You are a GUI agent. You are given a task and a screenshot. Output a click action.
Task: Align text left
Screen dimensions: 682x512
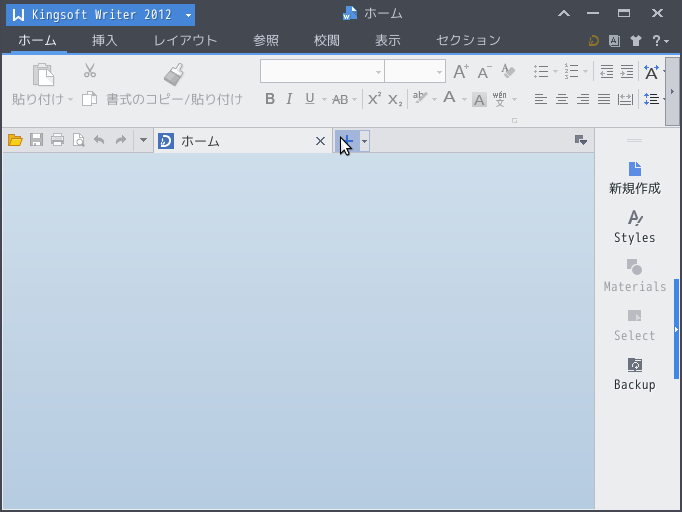pos(541,99)
